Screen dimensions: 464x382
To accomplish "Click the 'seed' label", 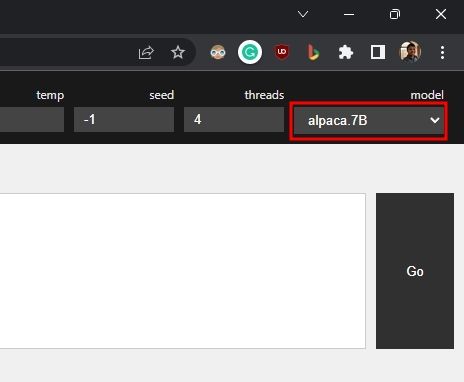I will [162, 95].
